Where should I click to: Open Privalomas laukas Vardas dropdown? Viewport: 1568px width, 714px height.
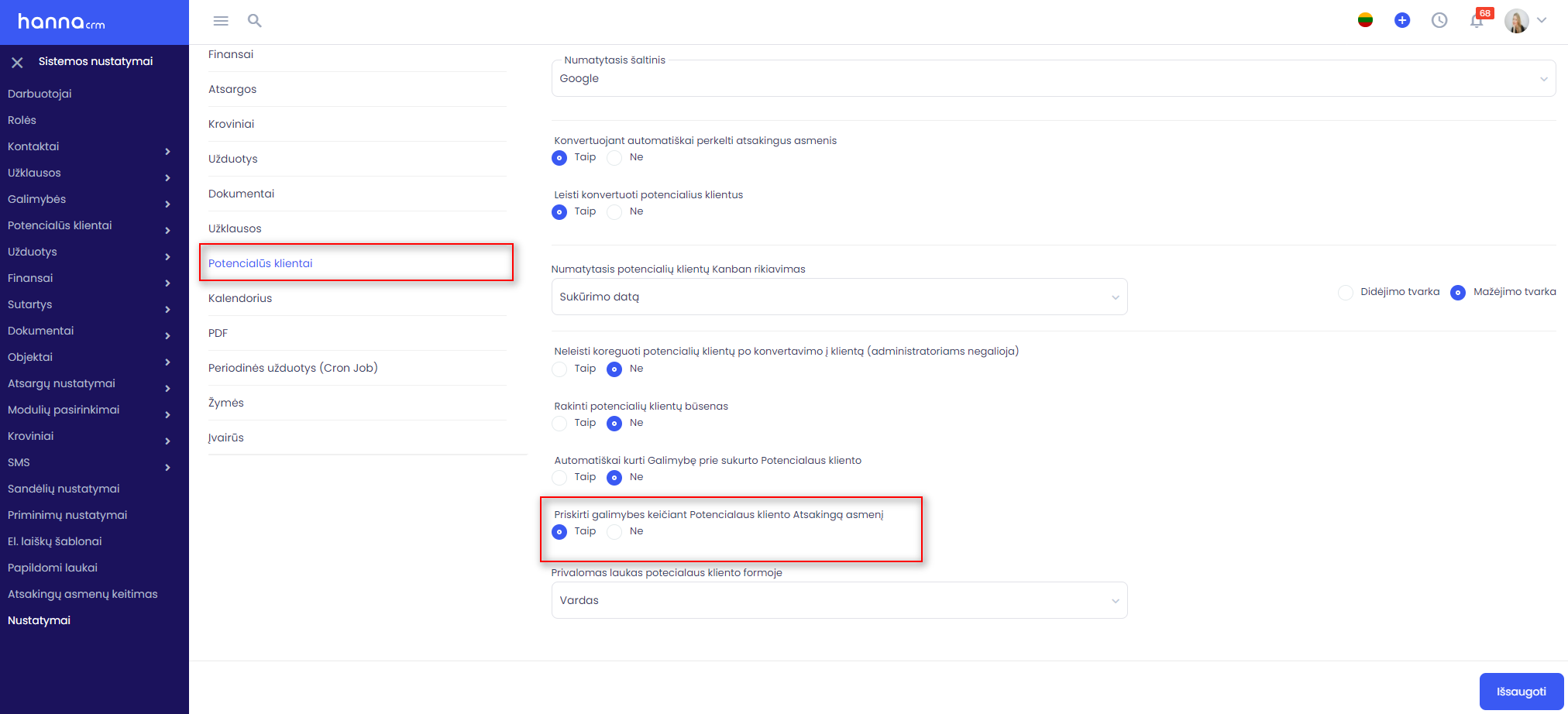pos(839,600)
